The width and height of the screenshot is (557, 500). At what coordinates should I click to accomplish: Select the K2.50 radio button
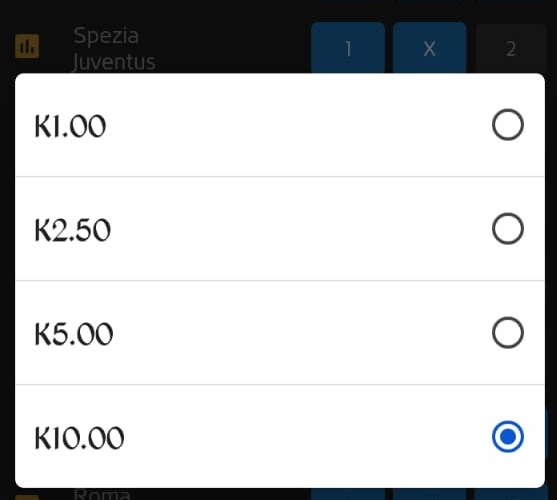(x=508, y=229)
